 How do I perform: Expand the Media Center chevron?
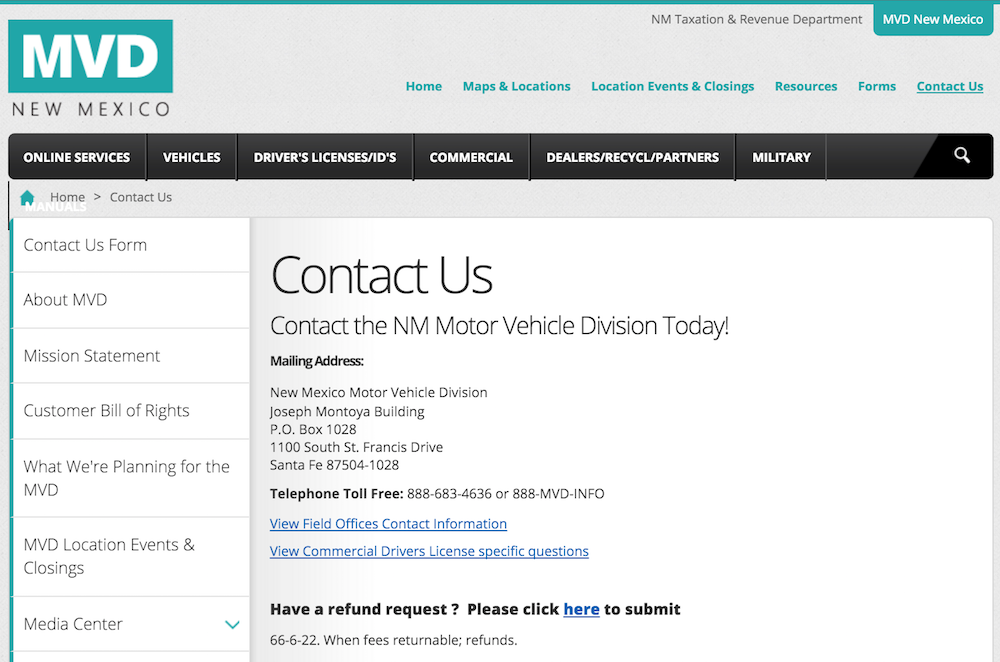232,624
